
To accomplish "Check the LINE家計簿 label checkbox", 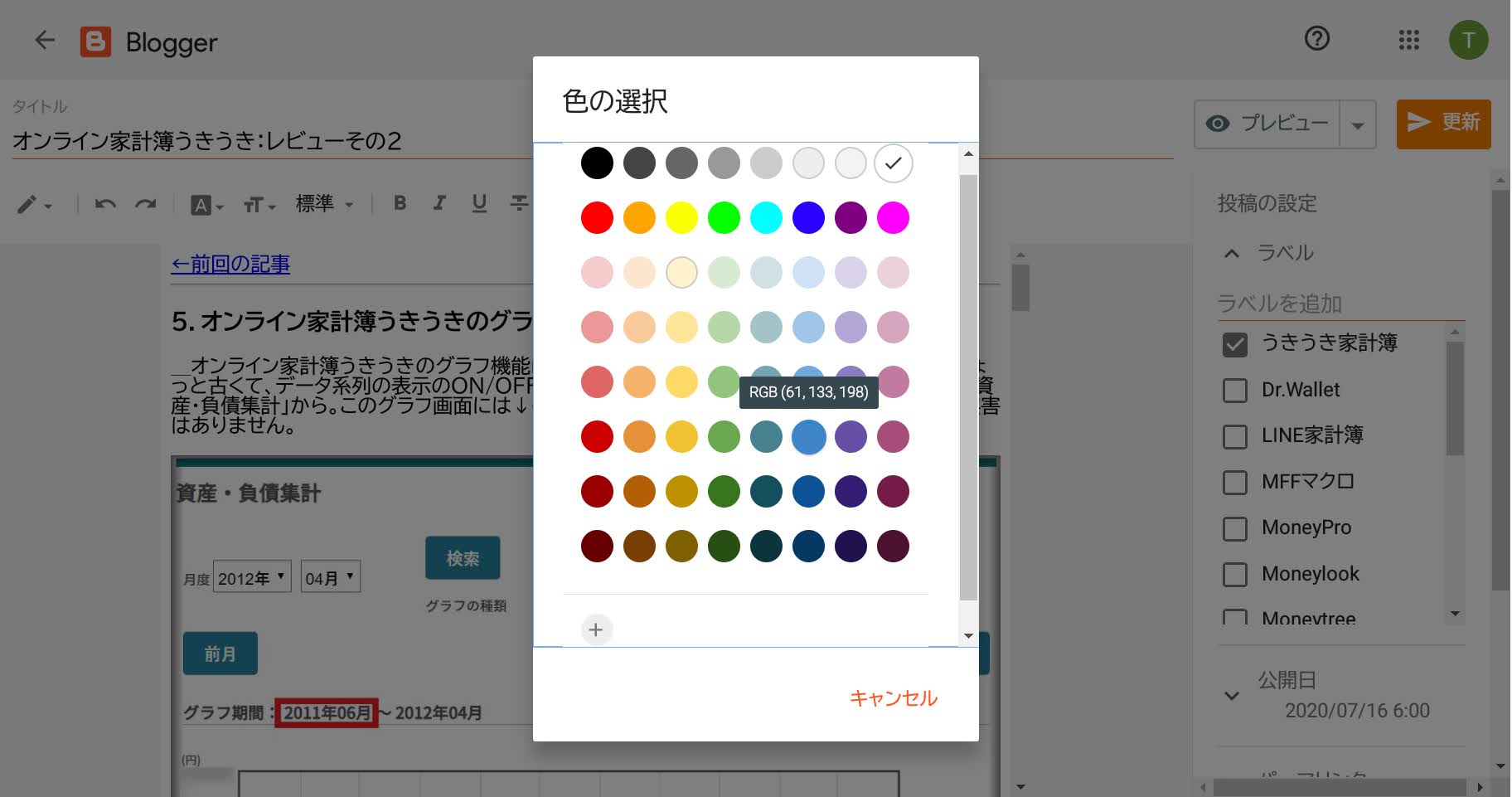I will coord(1234,436).
